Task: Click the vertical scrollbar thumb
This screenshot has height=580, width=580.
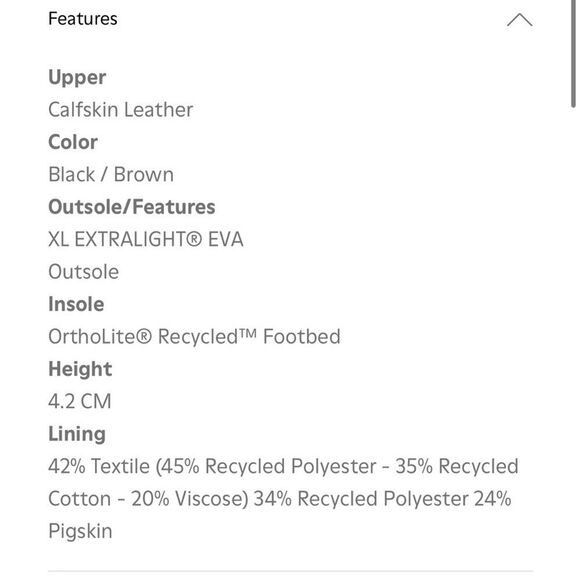Action: (x=573, y=54)
